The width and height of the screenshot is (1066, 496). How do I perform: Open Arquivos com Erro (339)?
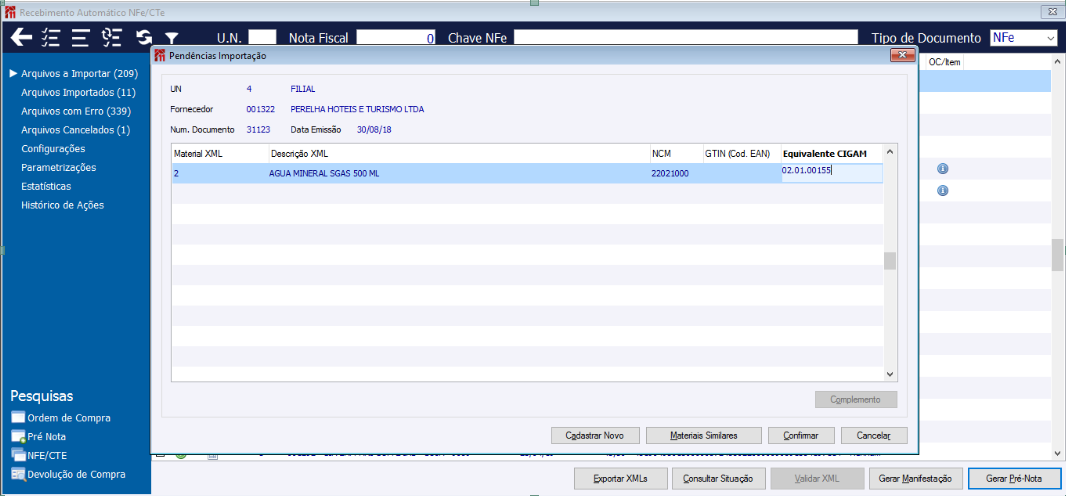tap(76, 111)
